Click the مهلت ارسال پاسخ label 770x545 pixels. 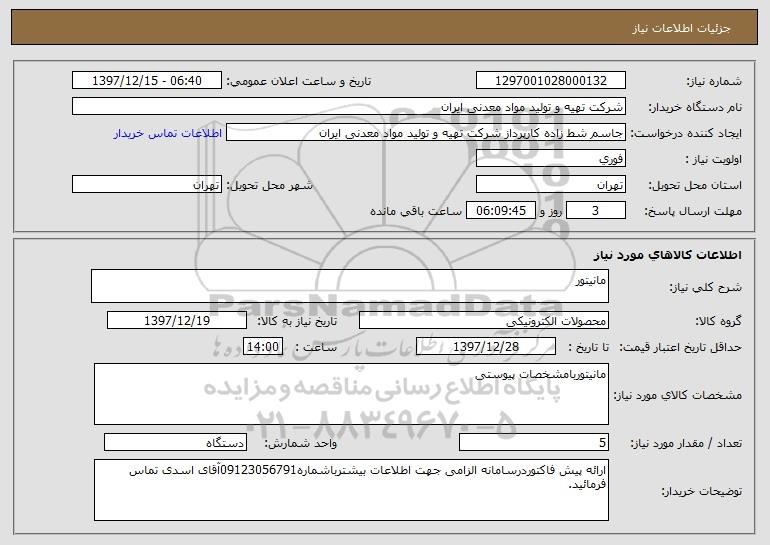pos(693,212)
